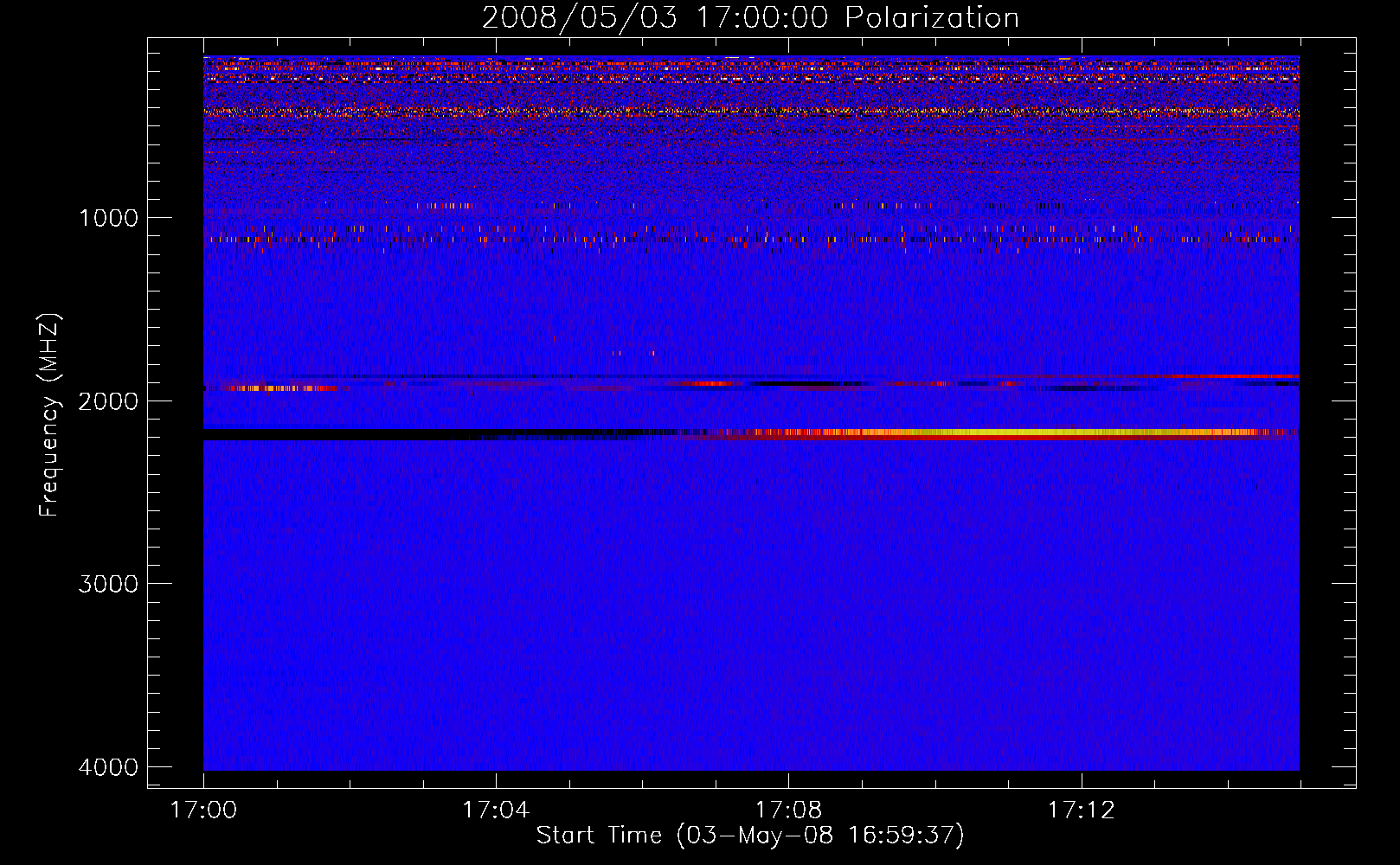
Task: Click the 4000 frequency tick label
Action: click(x=108, y=767)
